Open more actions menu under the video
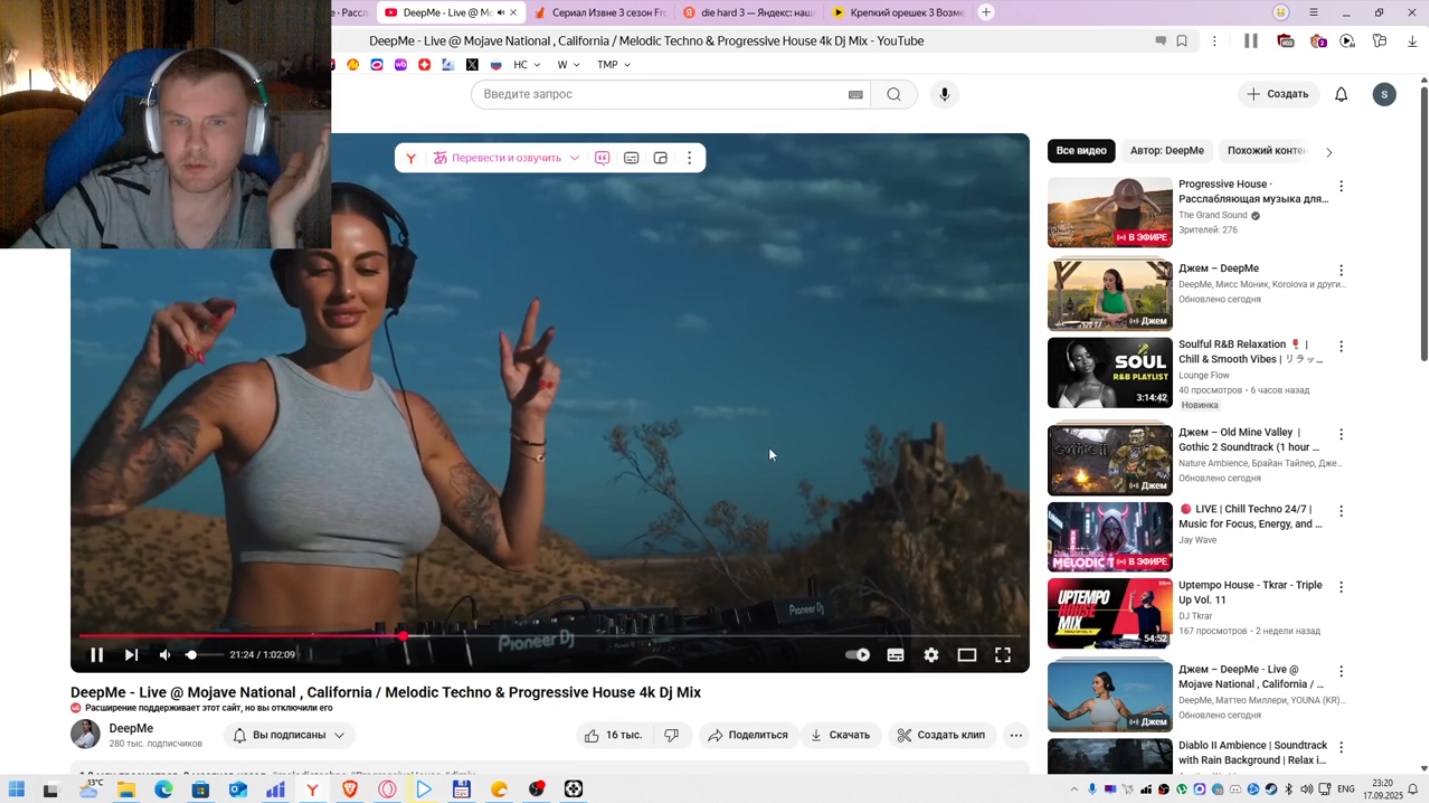Image resolution: width=1429 pixels, height=803 pixels. (1016, 735)
